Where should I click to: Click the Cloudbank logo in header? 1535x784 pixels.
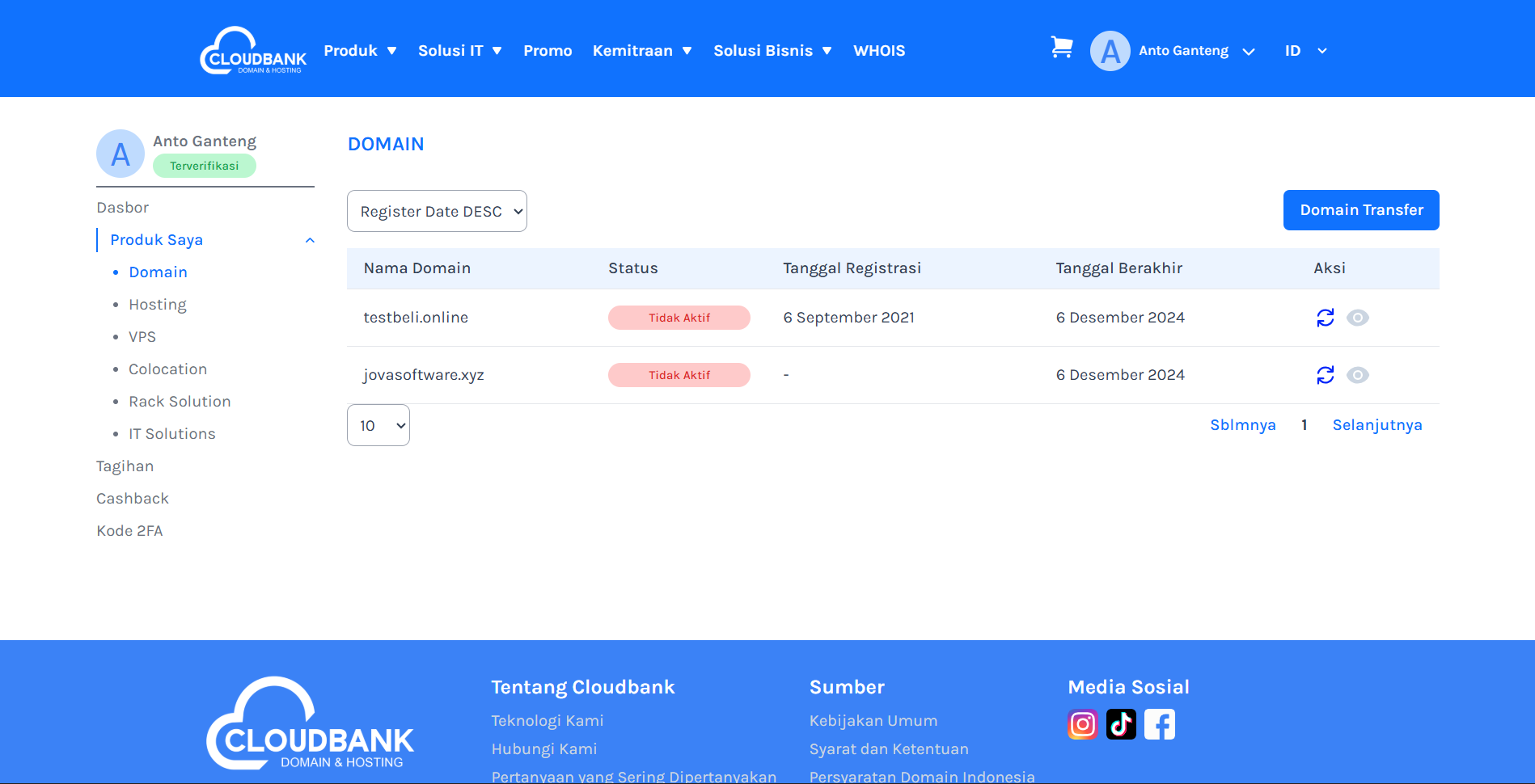pyautogui.click(x=253, y=50)
